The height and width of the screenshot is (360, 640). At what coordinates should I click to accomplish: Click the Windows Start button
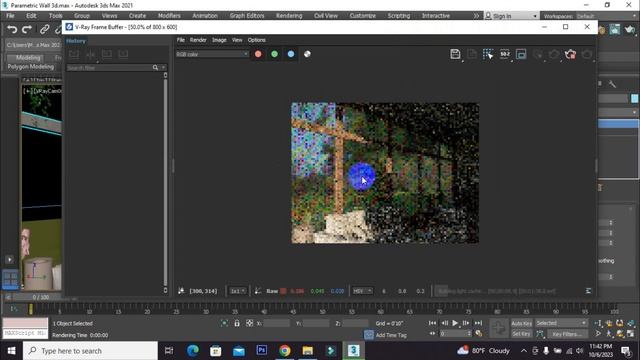point(11,350)
